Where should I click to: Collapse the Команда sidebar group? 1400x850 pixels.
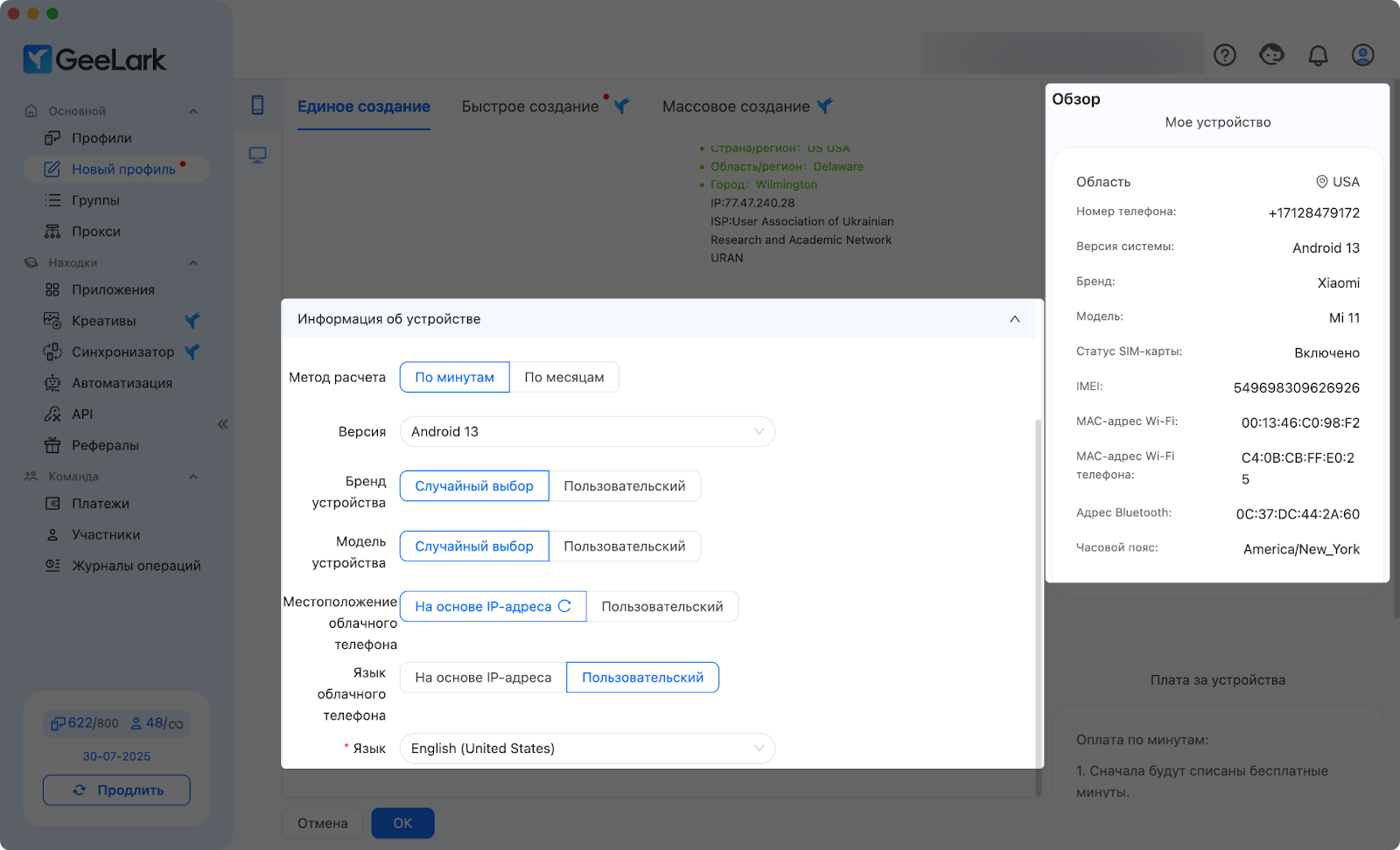pos(193,477)
